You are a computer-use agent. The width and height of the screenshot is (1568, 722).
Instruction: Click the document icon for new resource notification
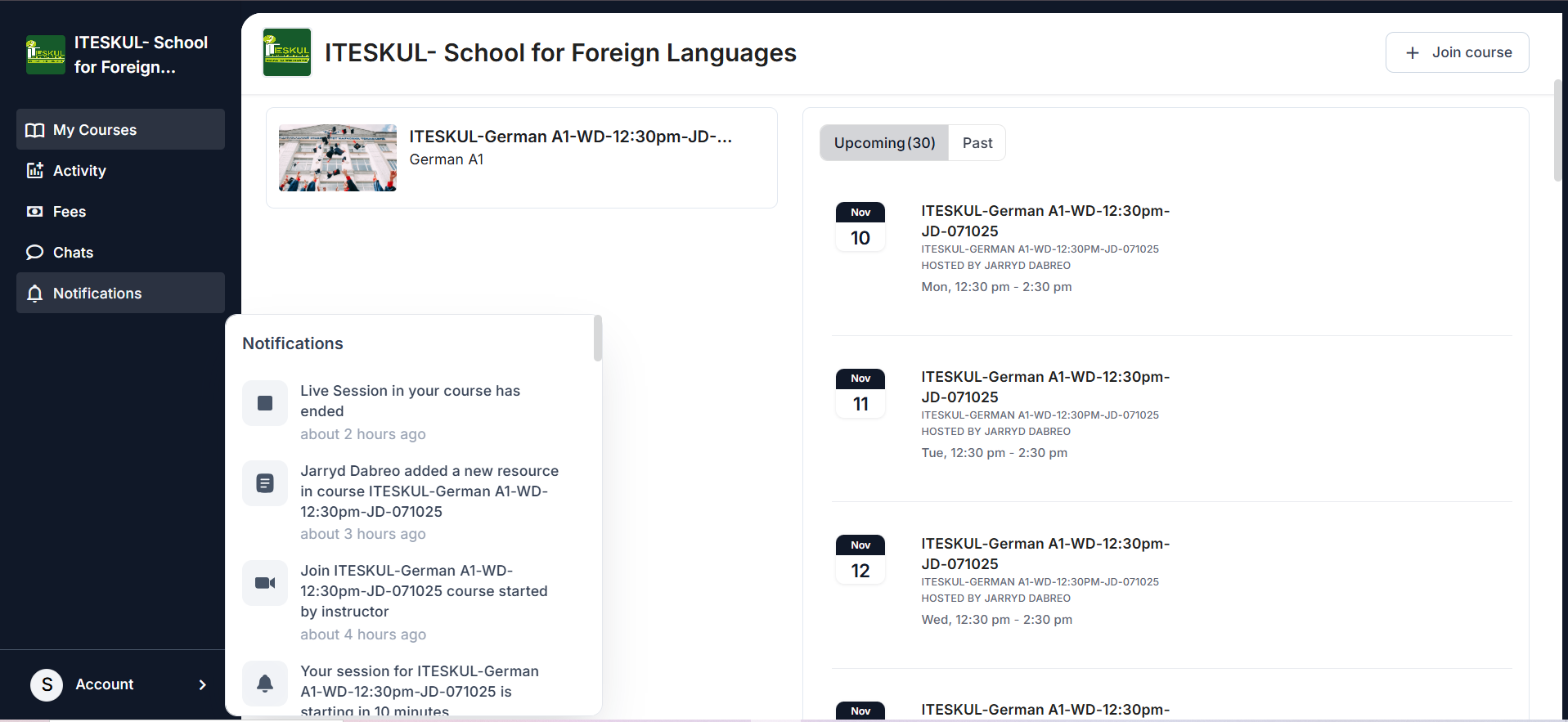coord(265,483)
